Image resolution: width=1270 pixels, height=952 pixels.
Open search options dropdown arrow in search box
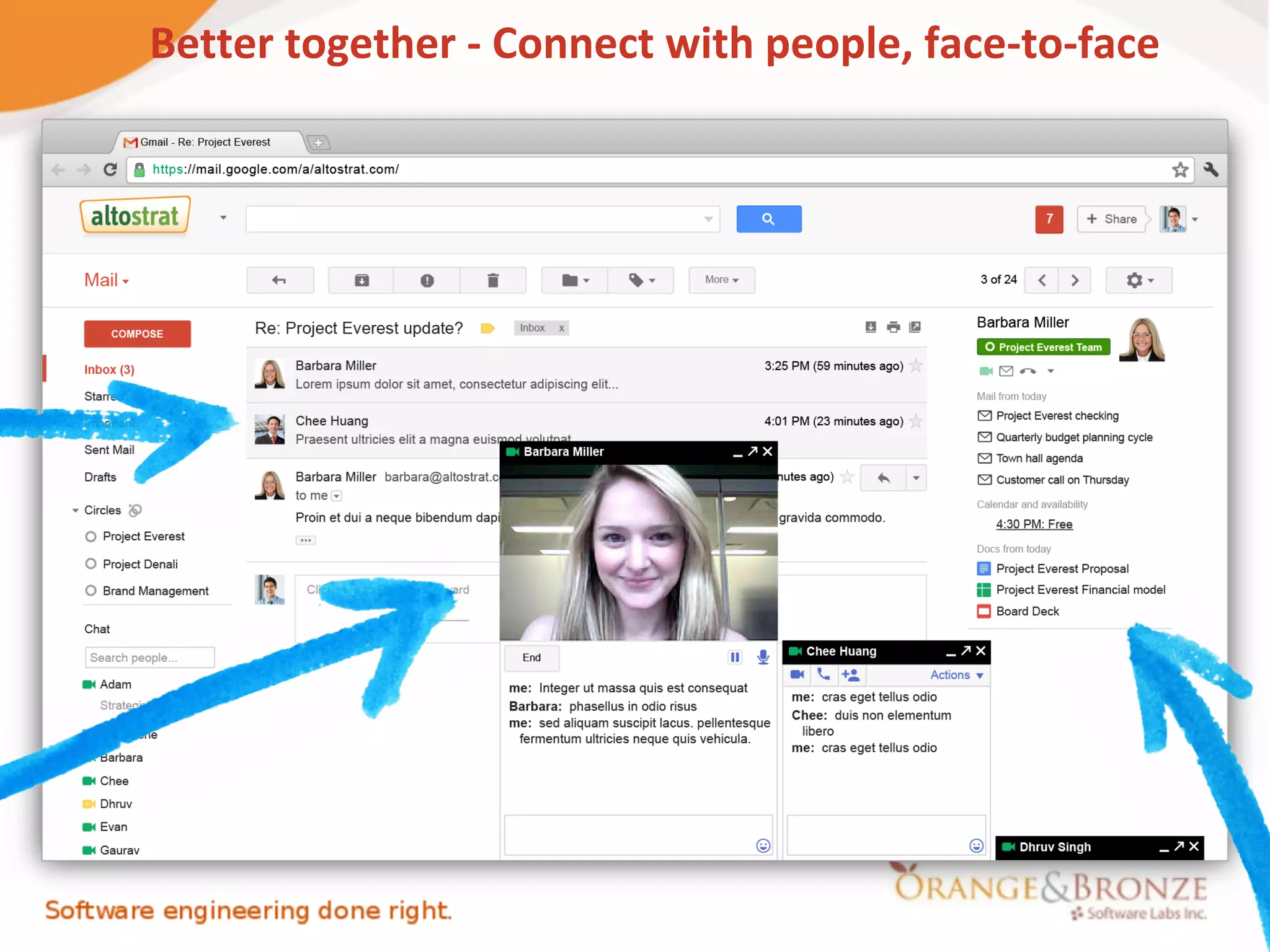pyautogui.click(x=708, y=219)
